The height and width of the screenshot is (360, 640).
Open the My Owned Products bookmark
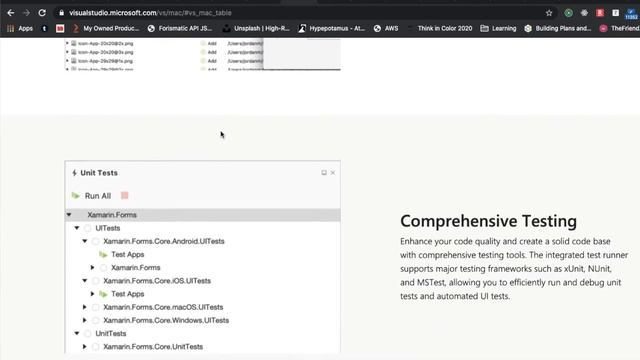[106, 29]
